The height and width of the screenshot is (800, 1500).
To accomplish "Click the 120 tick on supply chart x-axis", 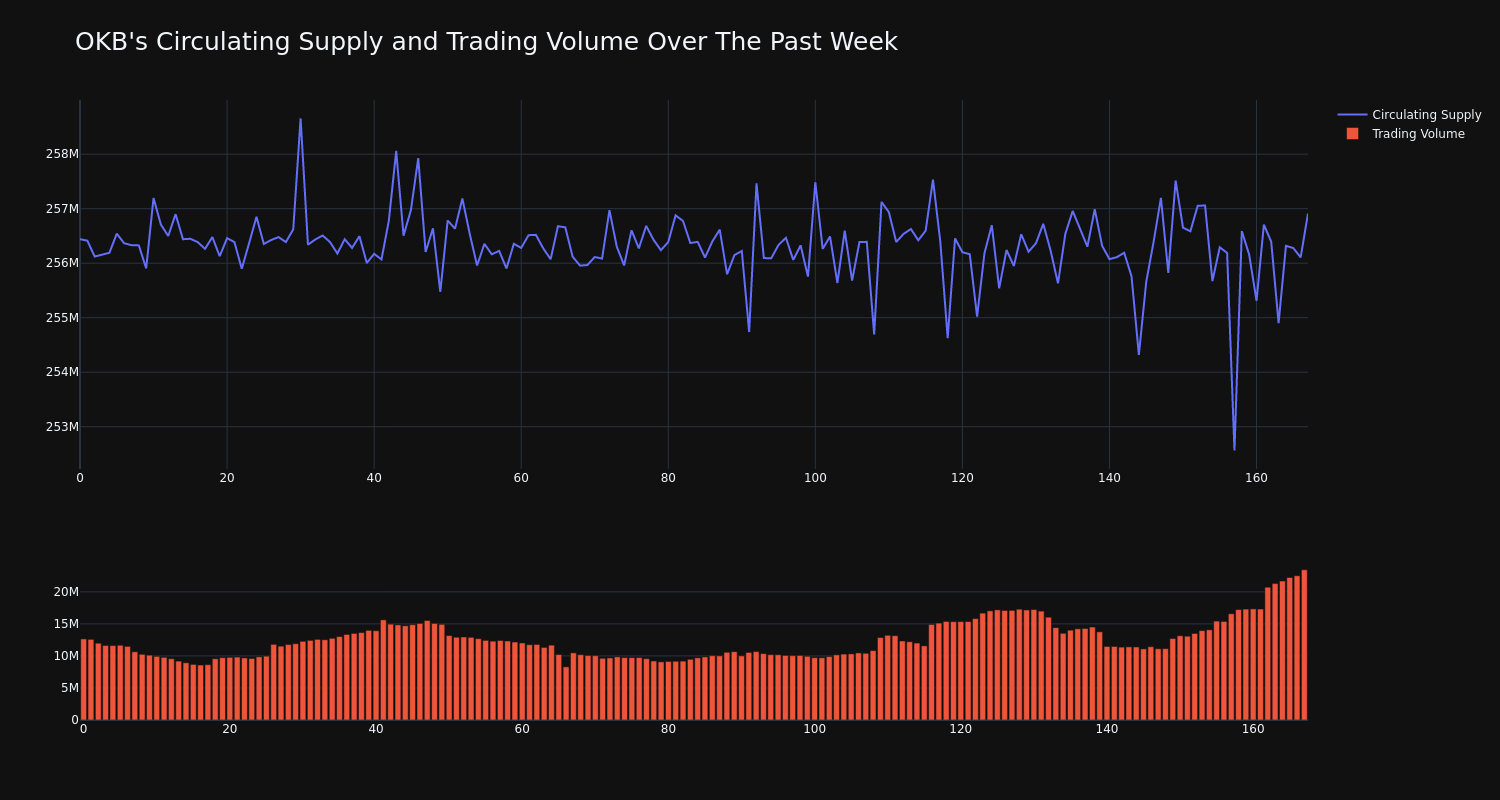I will 962,478.
